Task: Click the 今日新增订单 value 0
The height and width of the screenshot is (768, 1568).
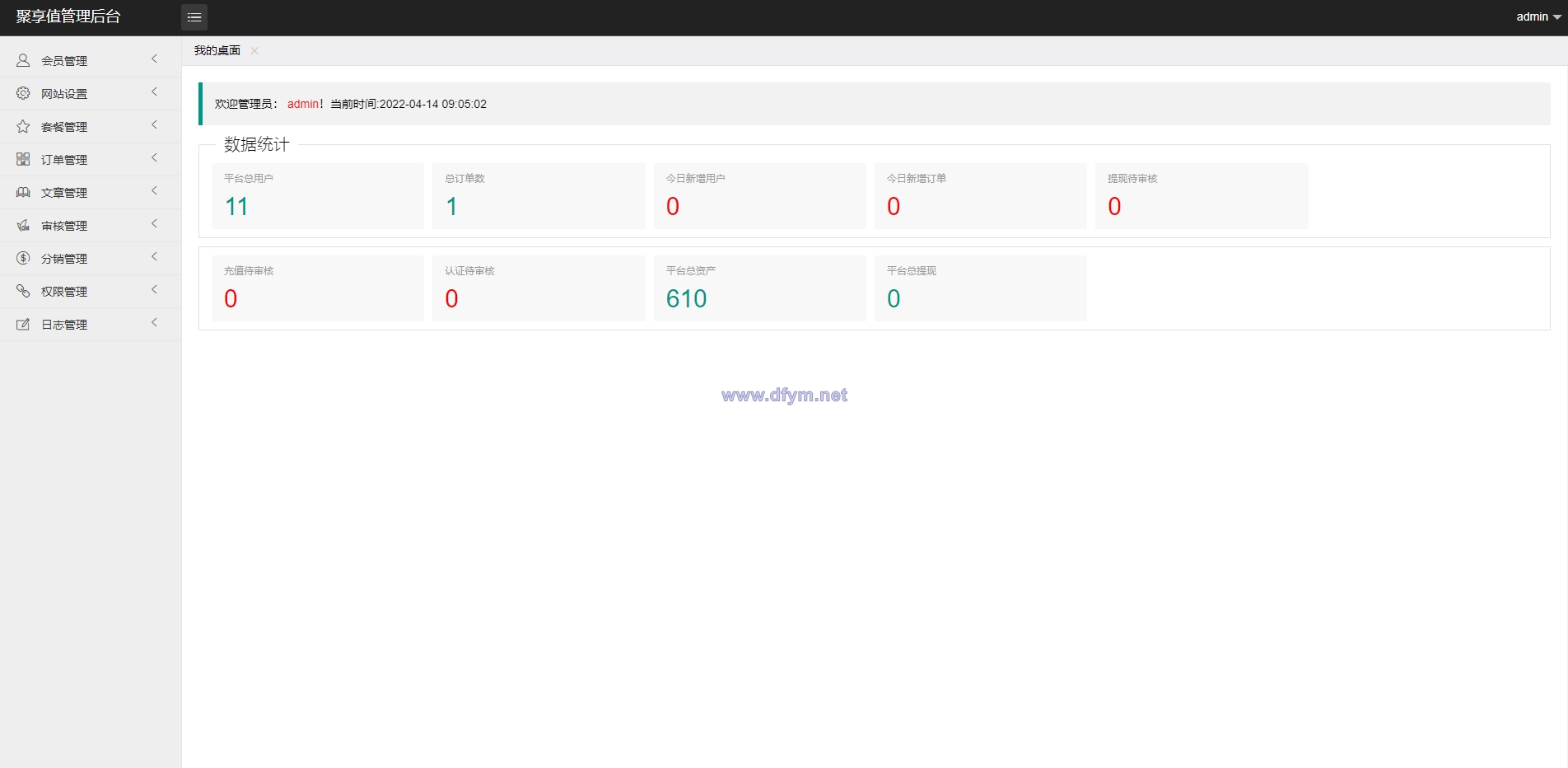Action: tap(894, 206)
